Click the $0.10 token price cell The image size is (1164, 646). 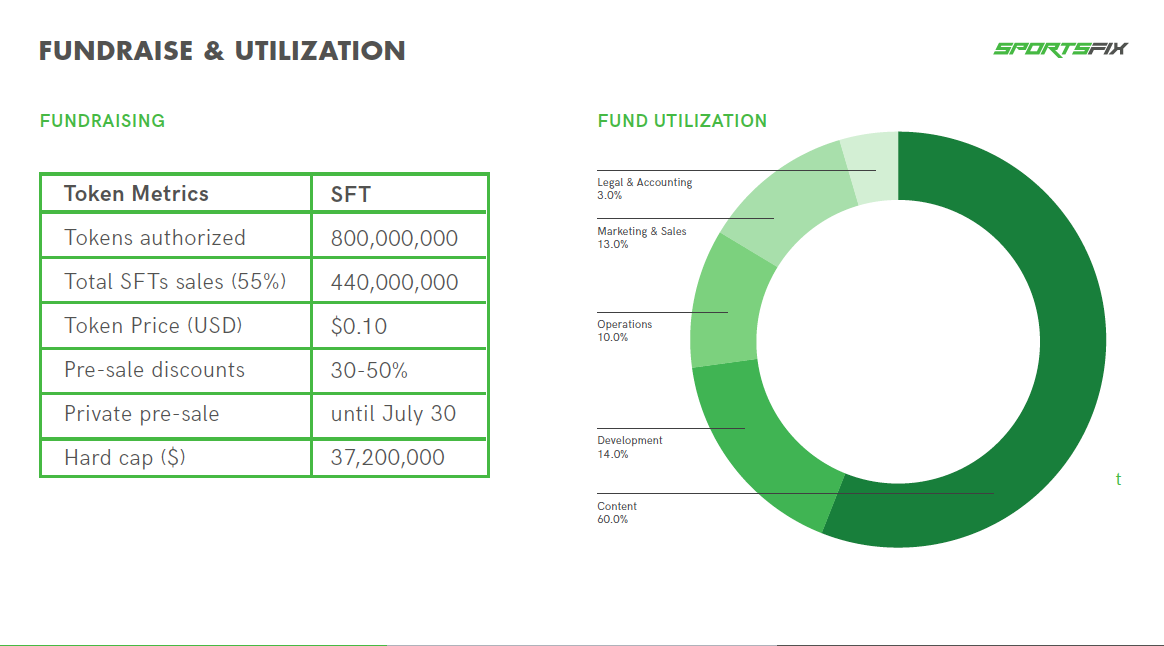coord(399,326)
